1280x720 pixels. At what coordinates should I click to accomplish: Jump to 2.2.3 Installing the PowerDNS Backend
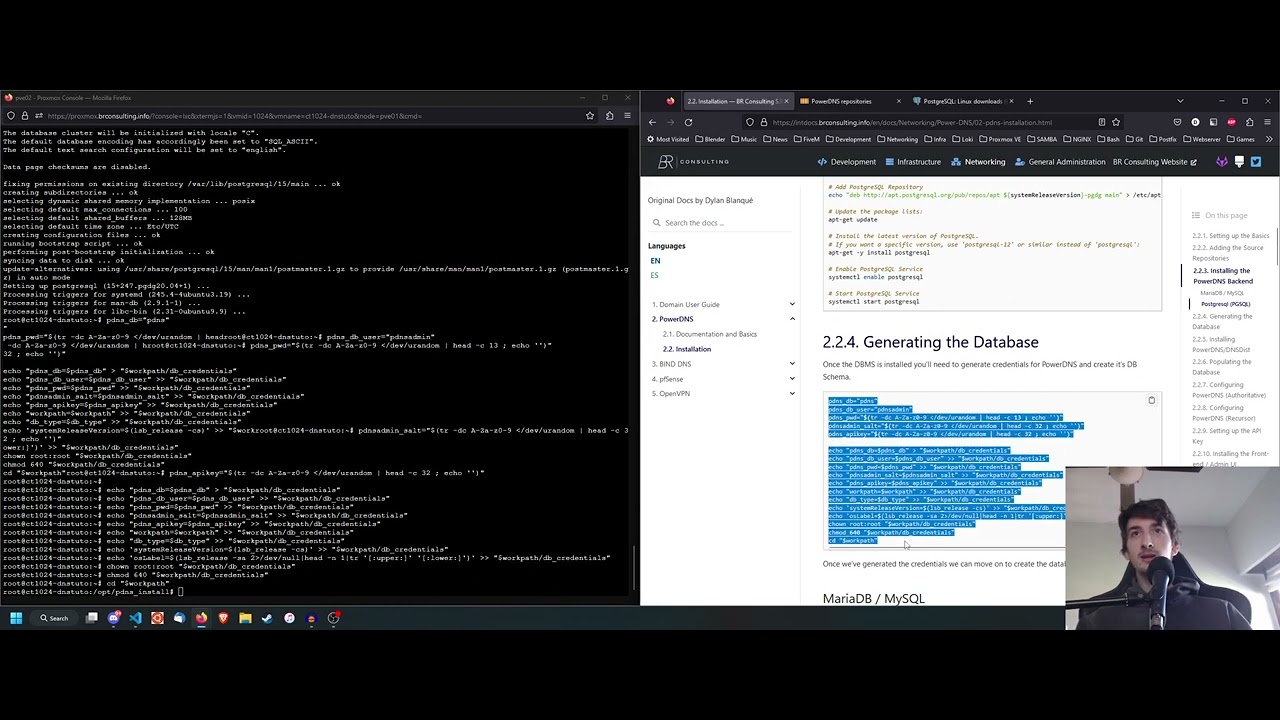point(1222,276)
